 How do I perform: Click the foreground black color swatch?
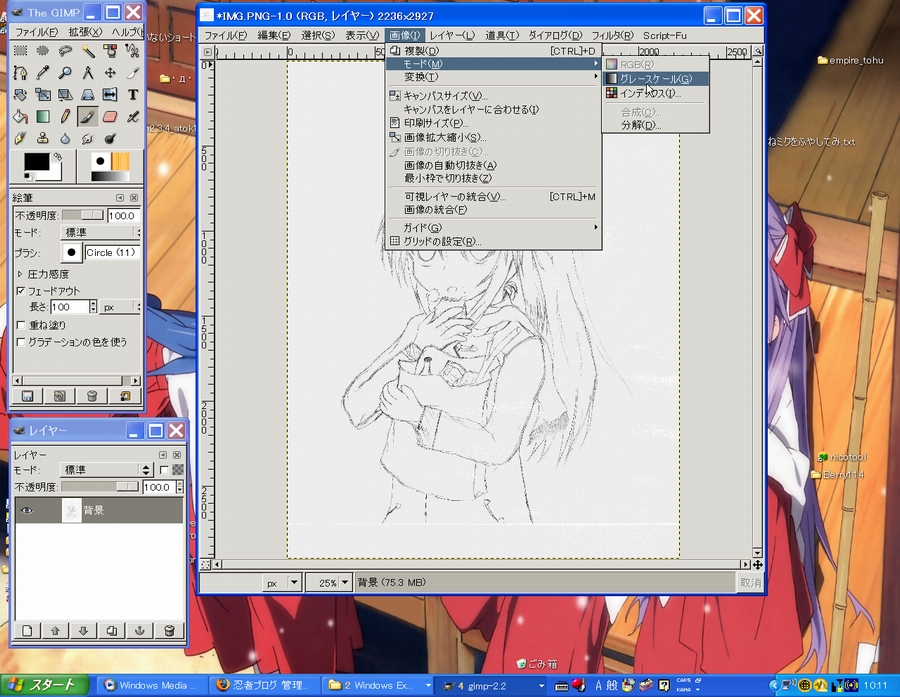point(36,162)
